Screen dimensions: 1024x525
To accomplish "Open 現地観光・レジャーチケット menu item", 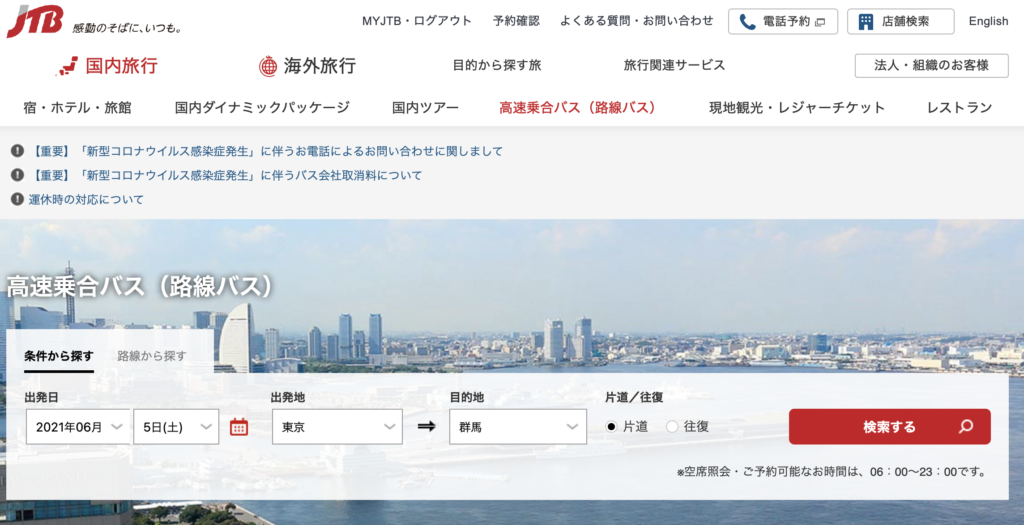I will coord(797,108).
